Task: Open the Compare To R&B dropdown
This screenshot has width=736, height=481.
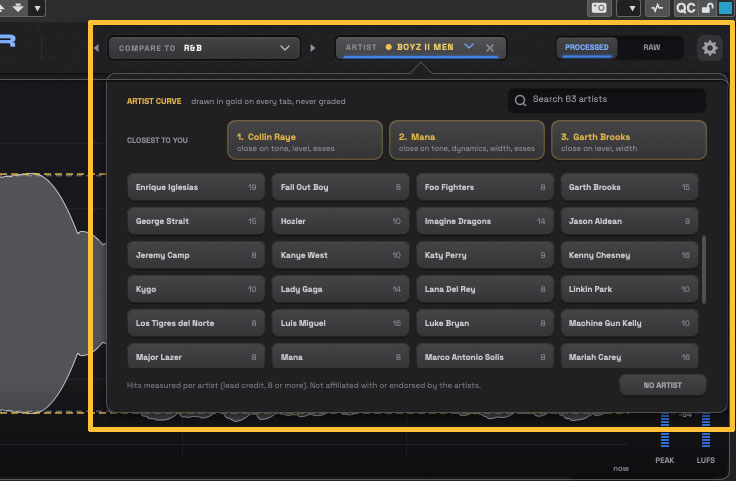Action: tap(204, 48)
